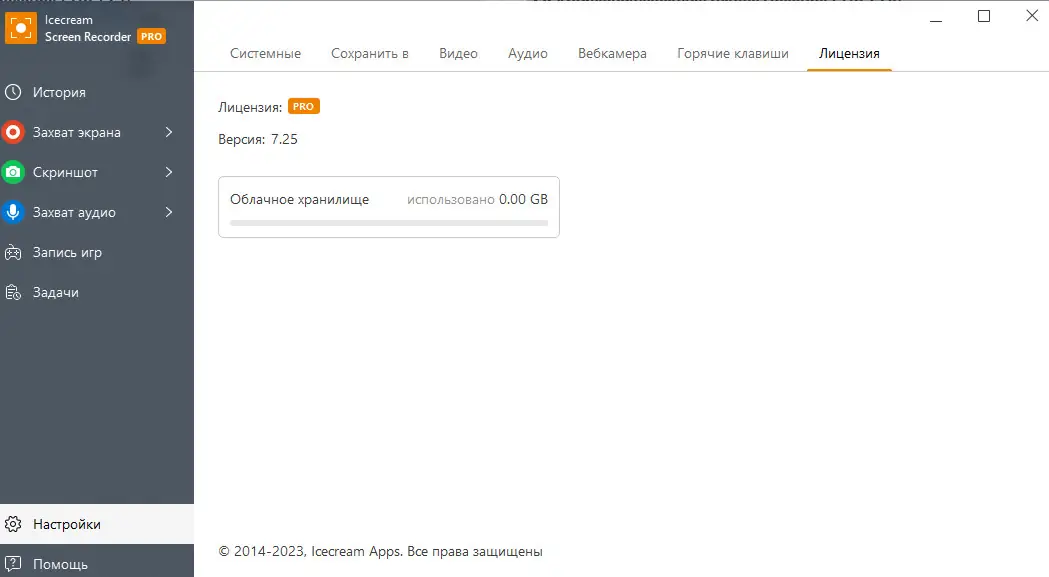Image resolution: width=1049 pixels, height=577 pixels.
Task: Click the Icecream Screen Recorder app logo
Action: click(x=21, y=28)
